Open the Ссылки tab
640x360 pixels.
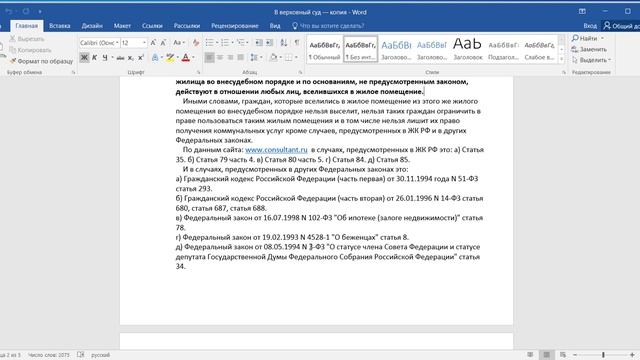click(152, 26)
